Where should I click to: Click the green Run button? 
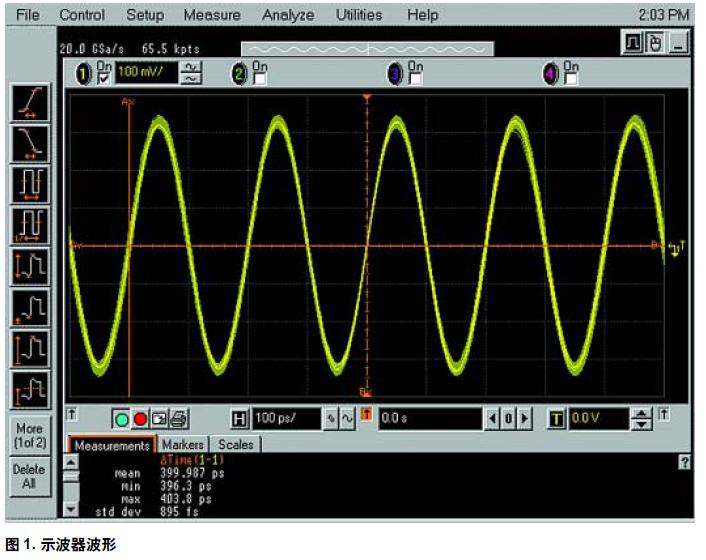[120, 420]
